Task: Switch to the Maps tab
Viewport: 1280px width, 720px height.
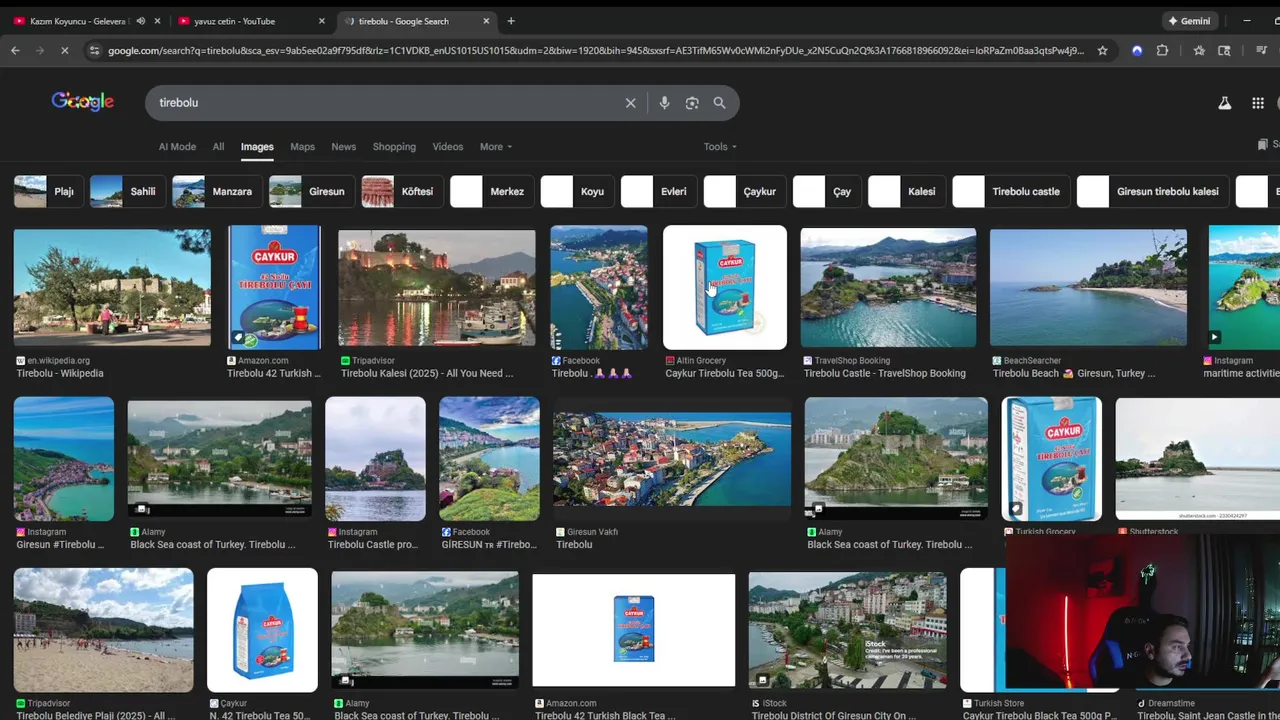Action: [x=302, y=147]
